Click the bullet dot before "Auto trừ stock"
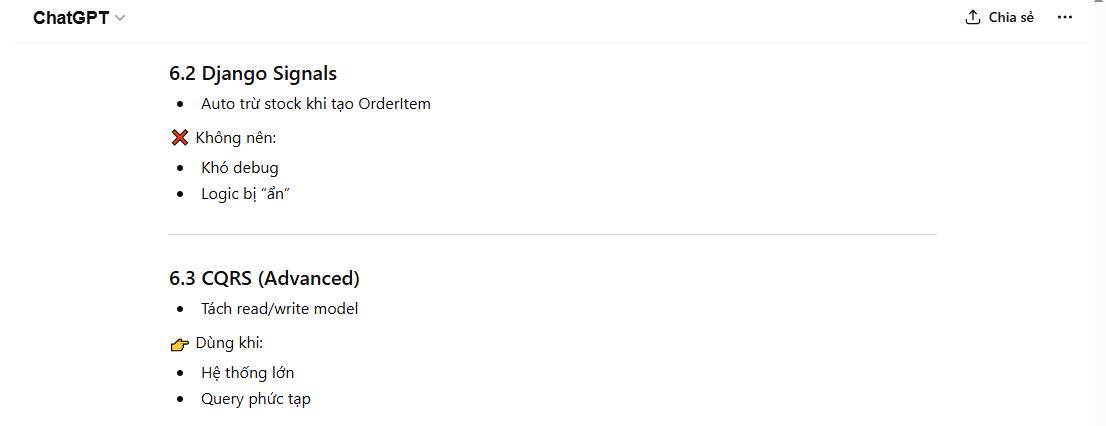 pos(180,104)
